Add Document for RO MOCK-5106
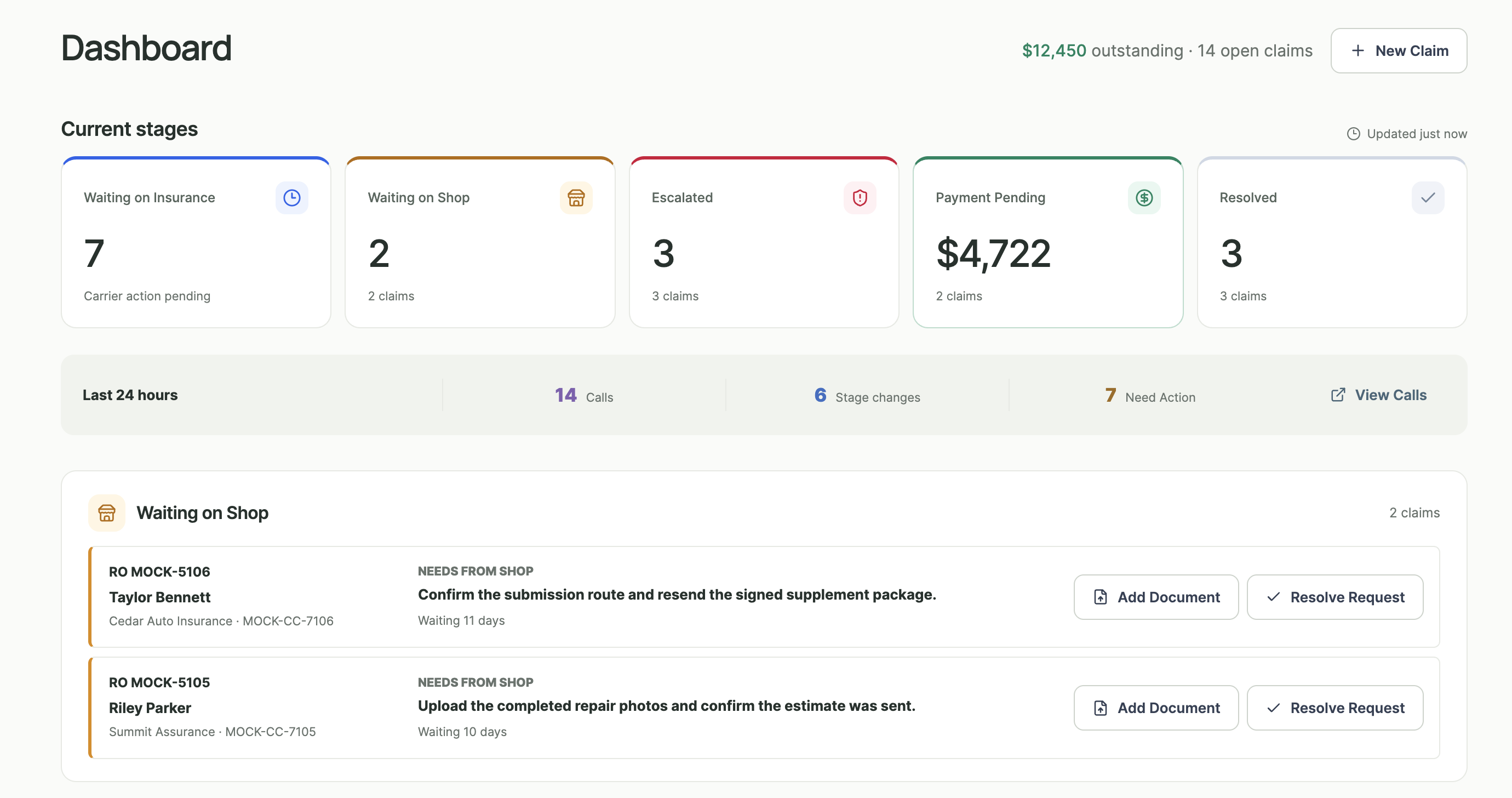1512x798 pixels. (1156, 597)
